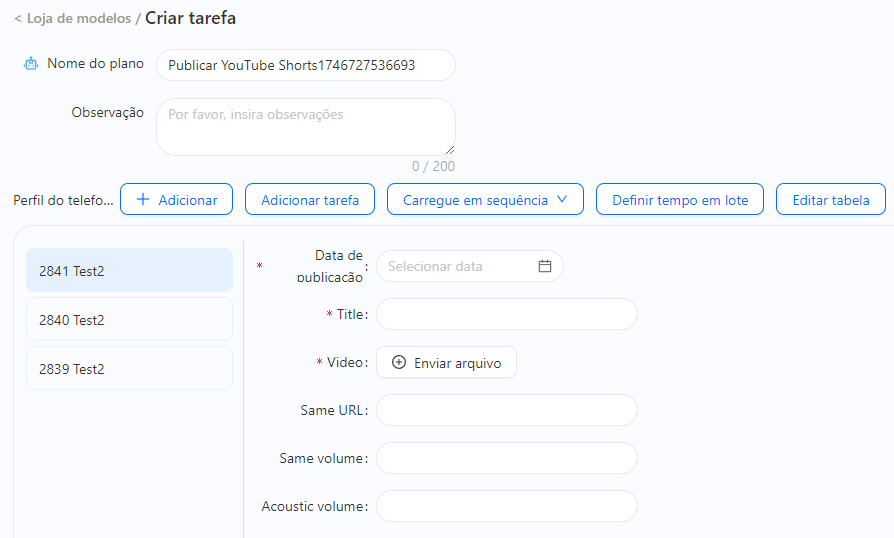This screenshot has height=538, width=894.
Task: Open the Loja de modelos breadcrumb link
Action: pos(79,19)
